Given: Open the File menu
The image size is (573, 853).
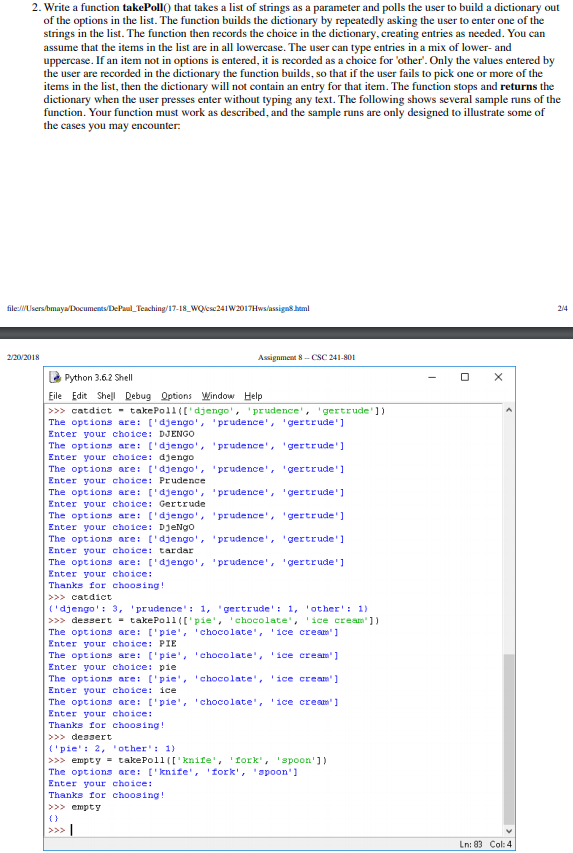Looking at the screenshot, I should (x=55, y=395).
